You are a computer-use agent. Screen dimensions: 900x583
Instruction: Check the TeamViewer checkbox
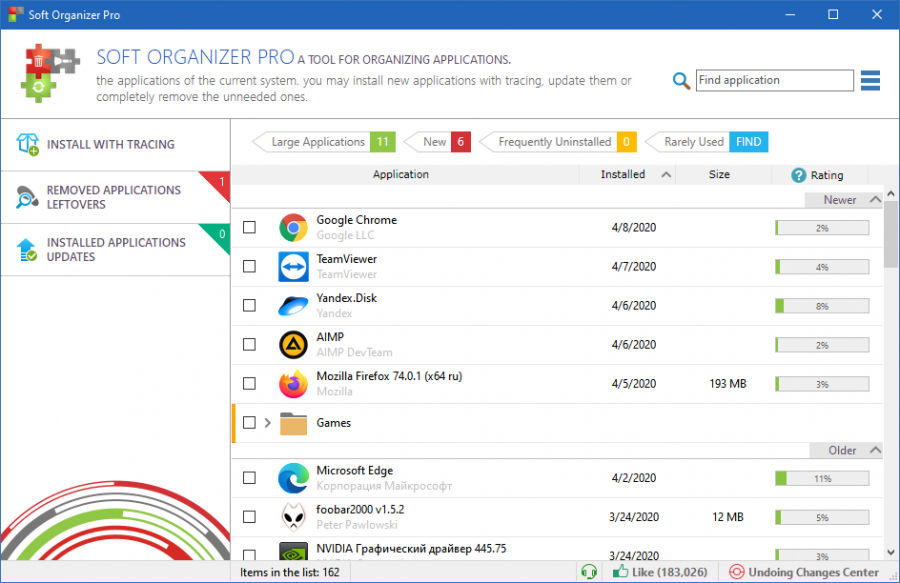(x=249, y=266)
